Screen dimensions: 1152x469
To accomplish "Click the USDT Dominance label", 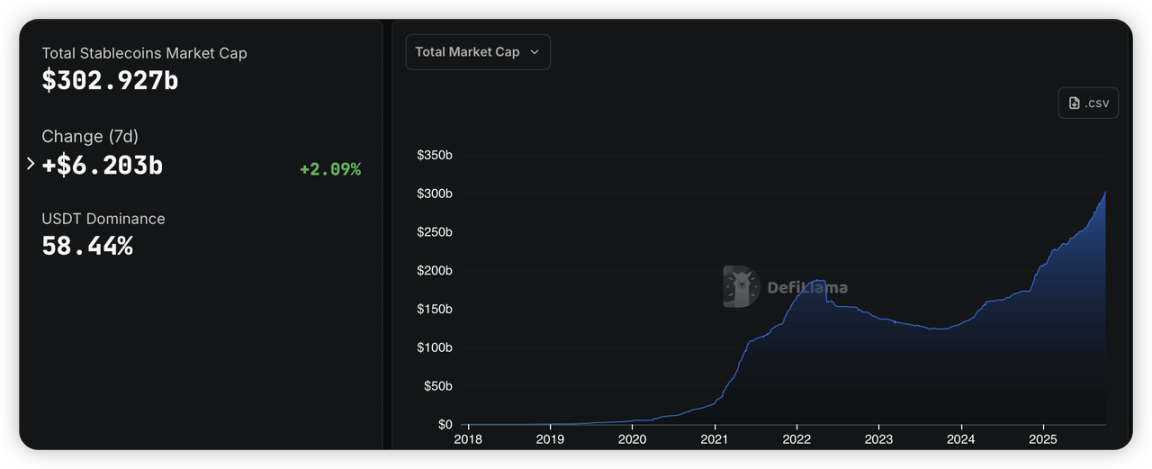I will point(103,219).
